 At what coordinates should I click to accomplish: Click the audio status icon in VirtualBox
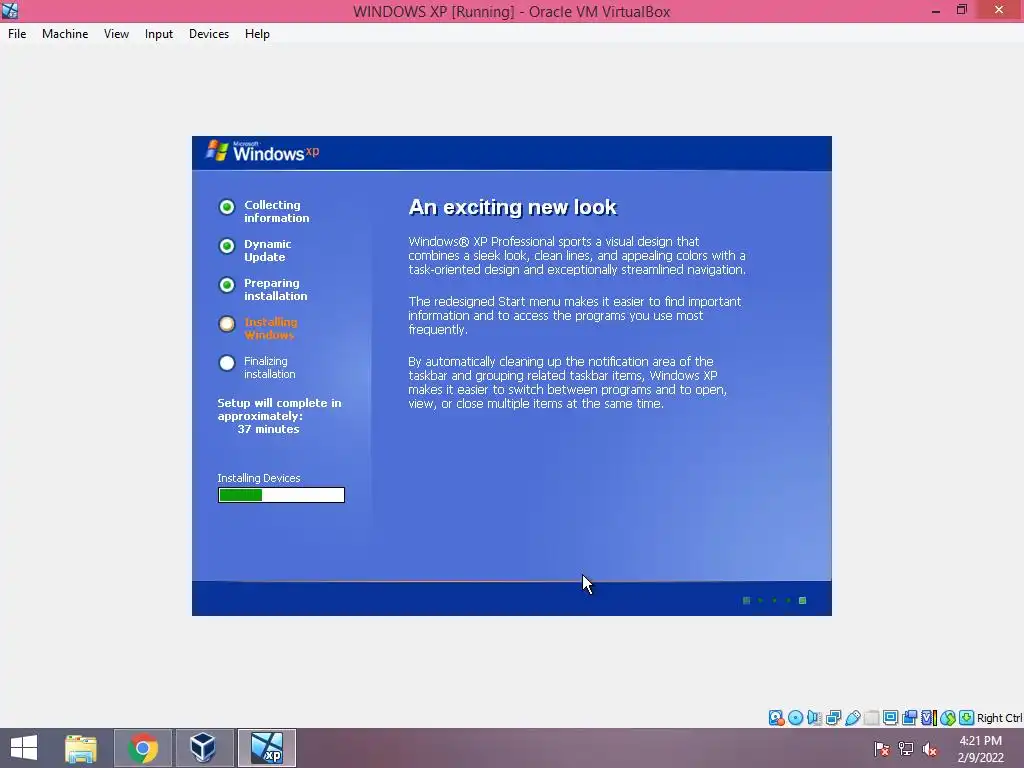[814, 718]
